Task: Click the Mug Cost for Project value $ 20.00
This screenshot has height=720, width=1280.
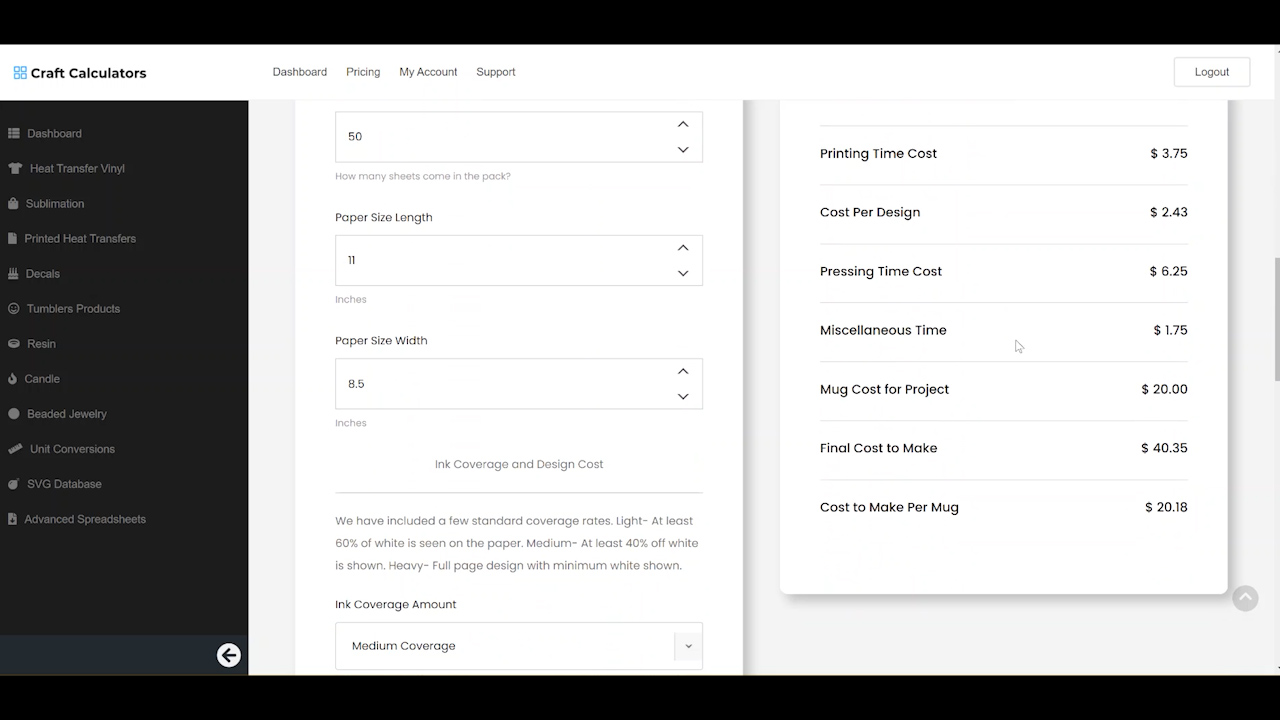Action: coord(1164,389)
